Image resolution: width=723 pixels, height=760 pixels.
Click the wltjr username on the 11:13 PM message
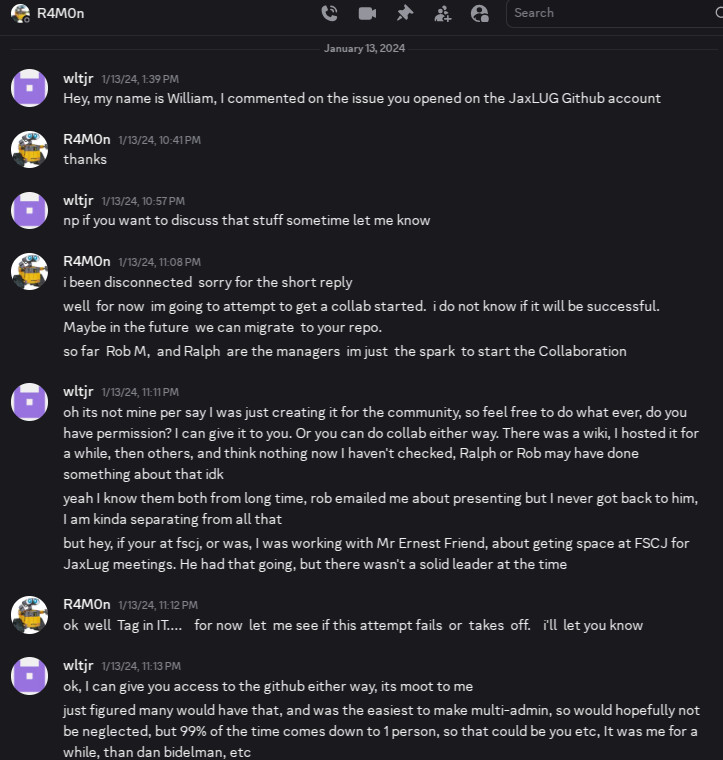pyautogui.click(x=78, y=665)
